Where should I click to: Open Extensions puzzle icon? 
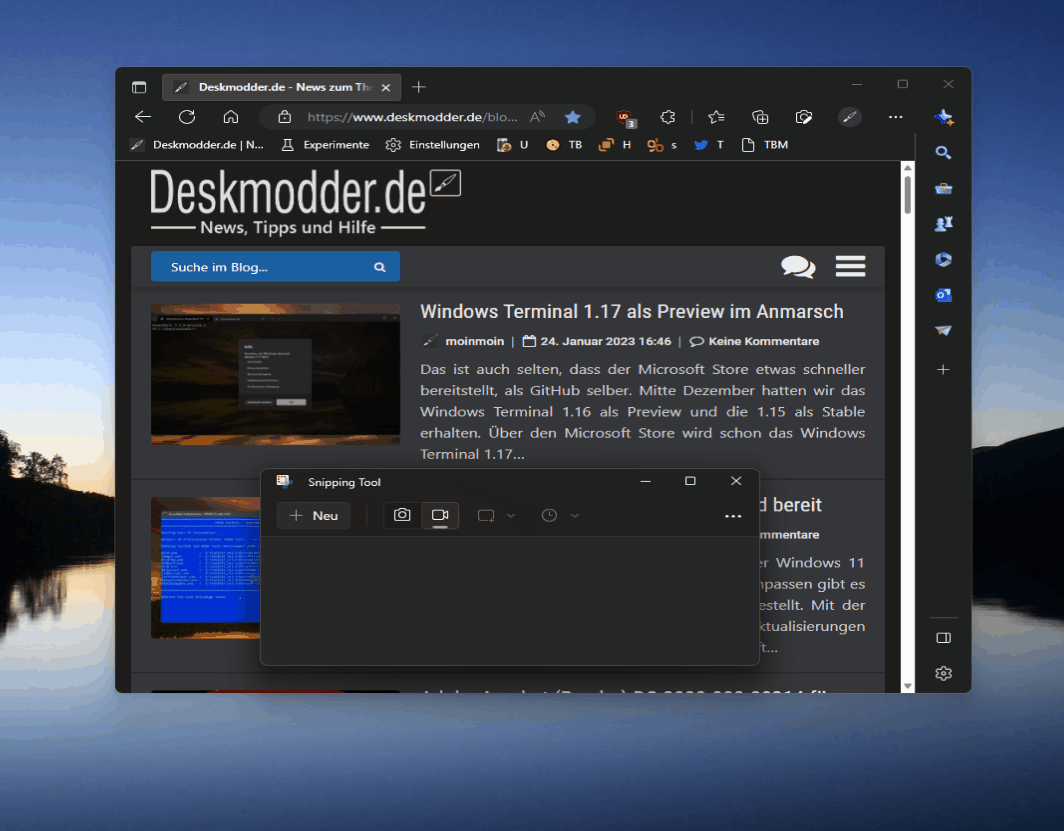(668, 117)
